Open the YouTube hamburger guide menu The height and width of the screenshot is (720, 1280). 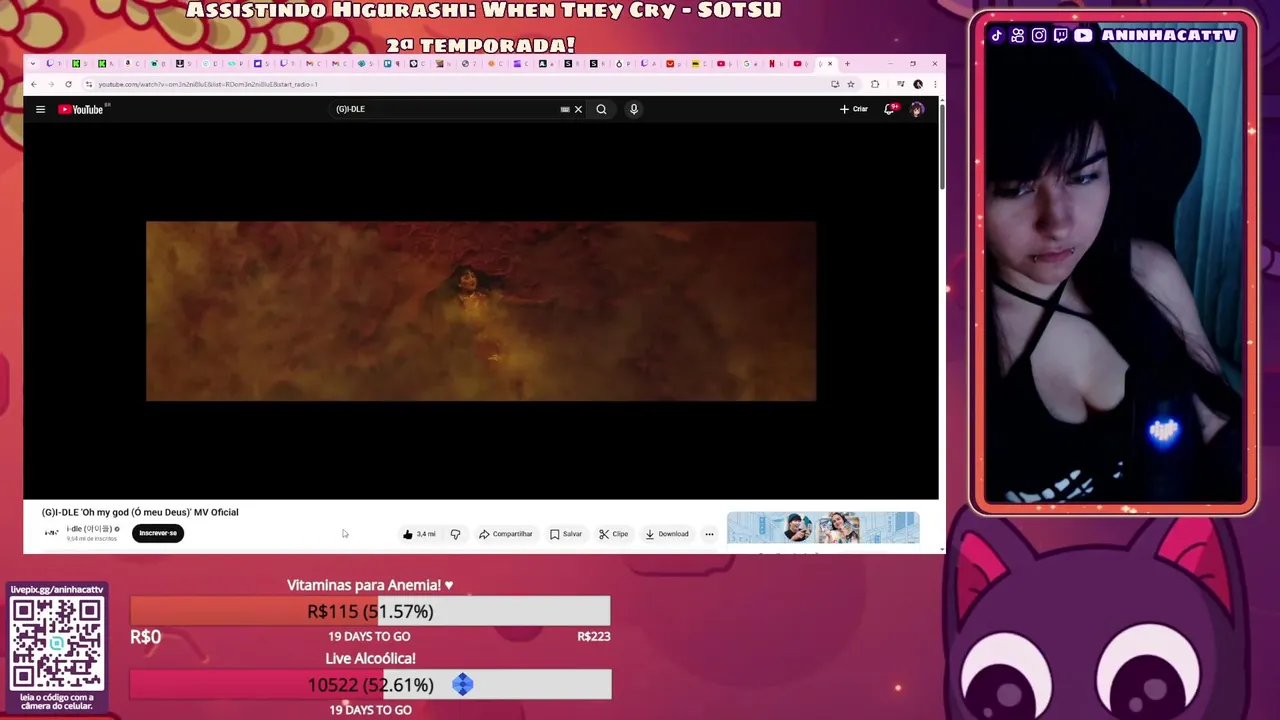40,109
